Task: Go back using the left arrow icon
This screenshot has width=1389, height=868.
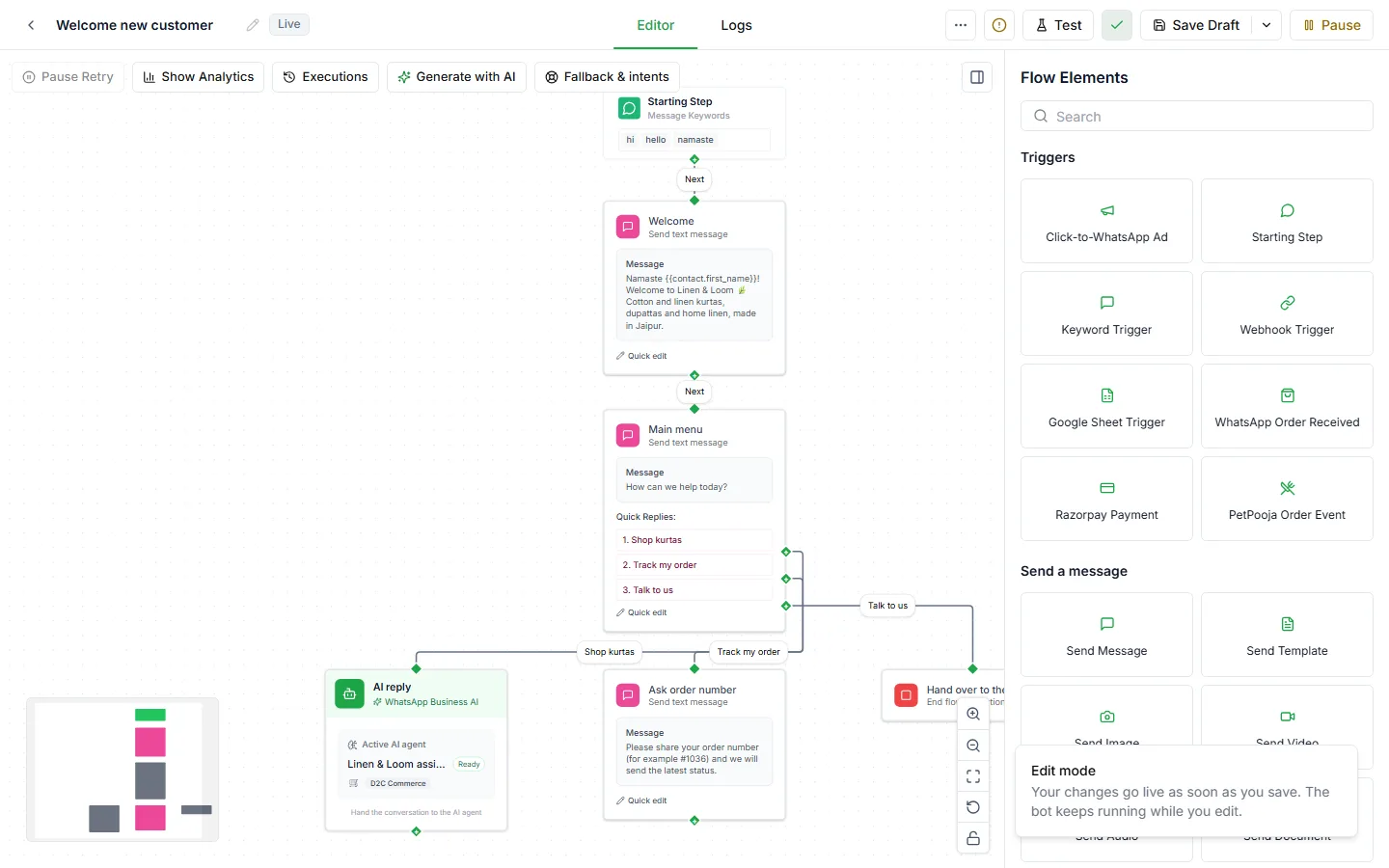Action: tap(31, 25)
